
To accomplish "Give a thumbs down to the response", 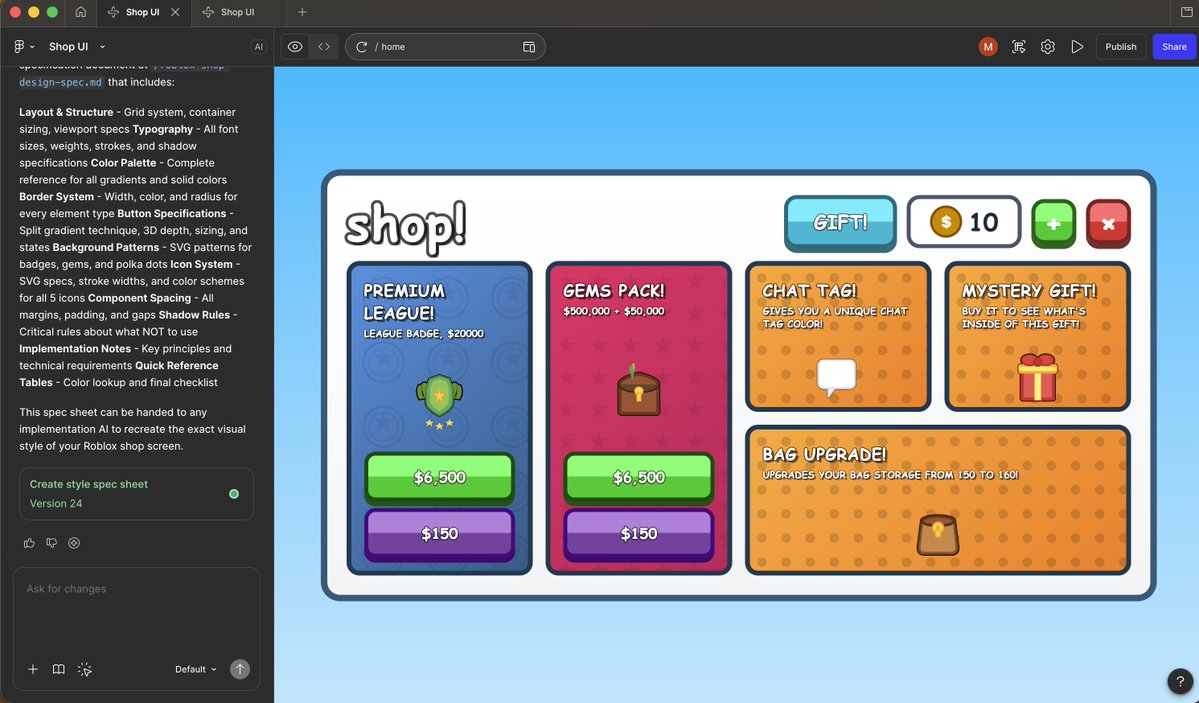I will pos(51,543).
